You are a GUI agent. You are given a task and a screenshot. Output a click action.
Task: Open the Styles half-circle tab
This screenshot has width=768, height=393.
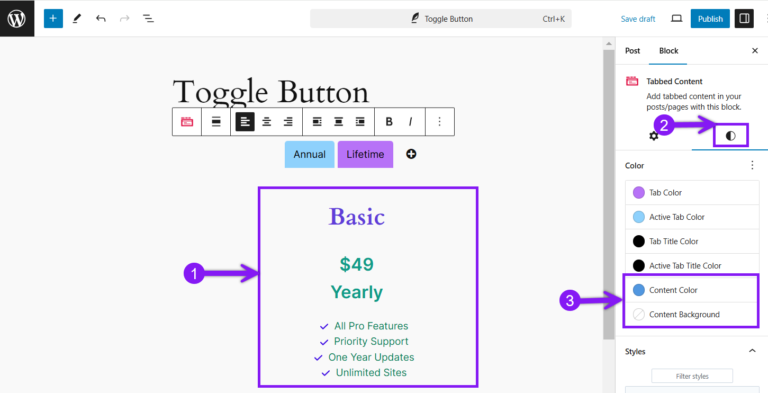[731, 136]
